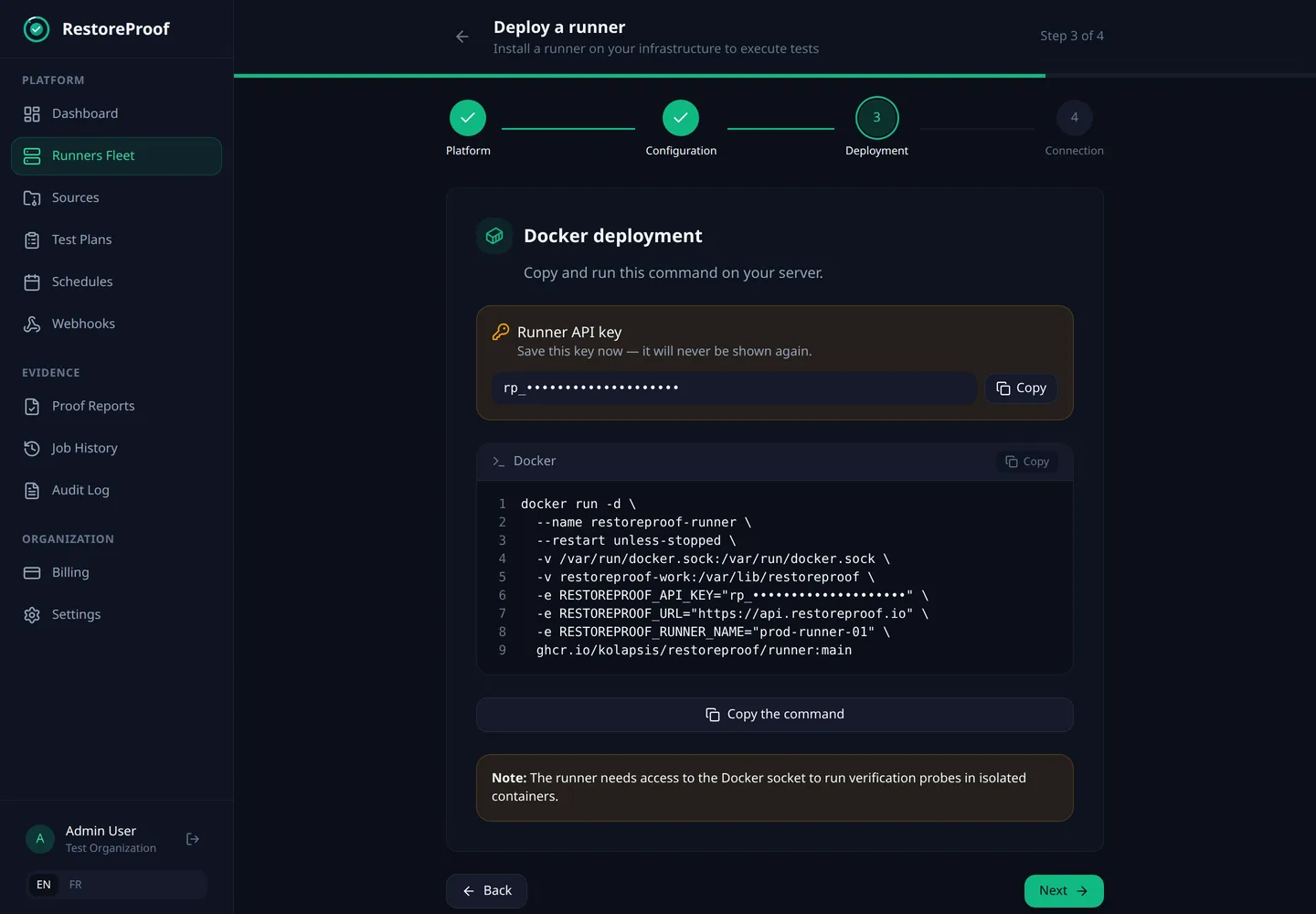1316x914 pixels.
Task: Open the Dashboard icon in sidebar
Action: coord(32,114)
